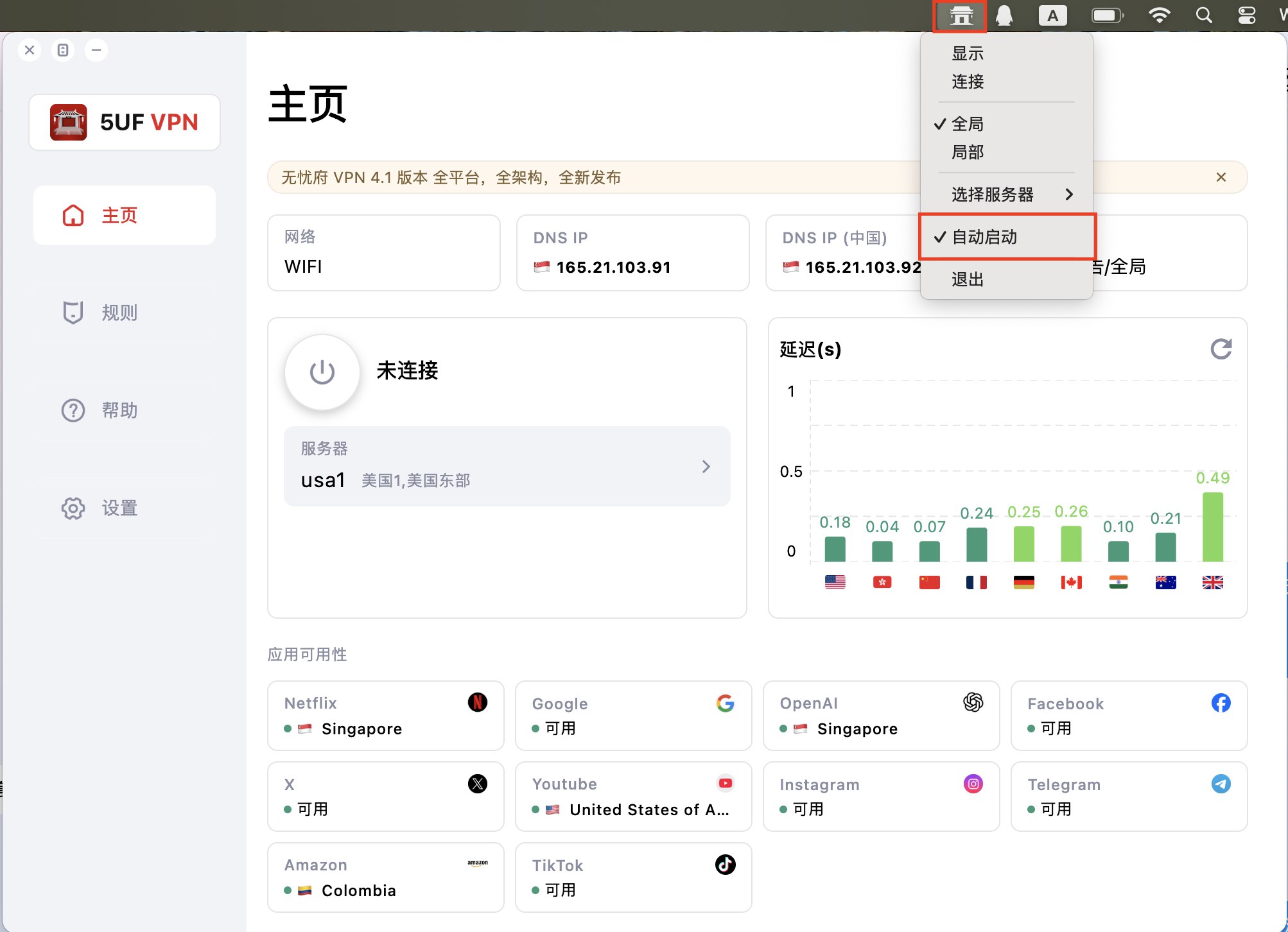Click the United Kingdom 0.49 latency bar
This screenshot has width=1288, height=932.
[x=1212, y=526]
